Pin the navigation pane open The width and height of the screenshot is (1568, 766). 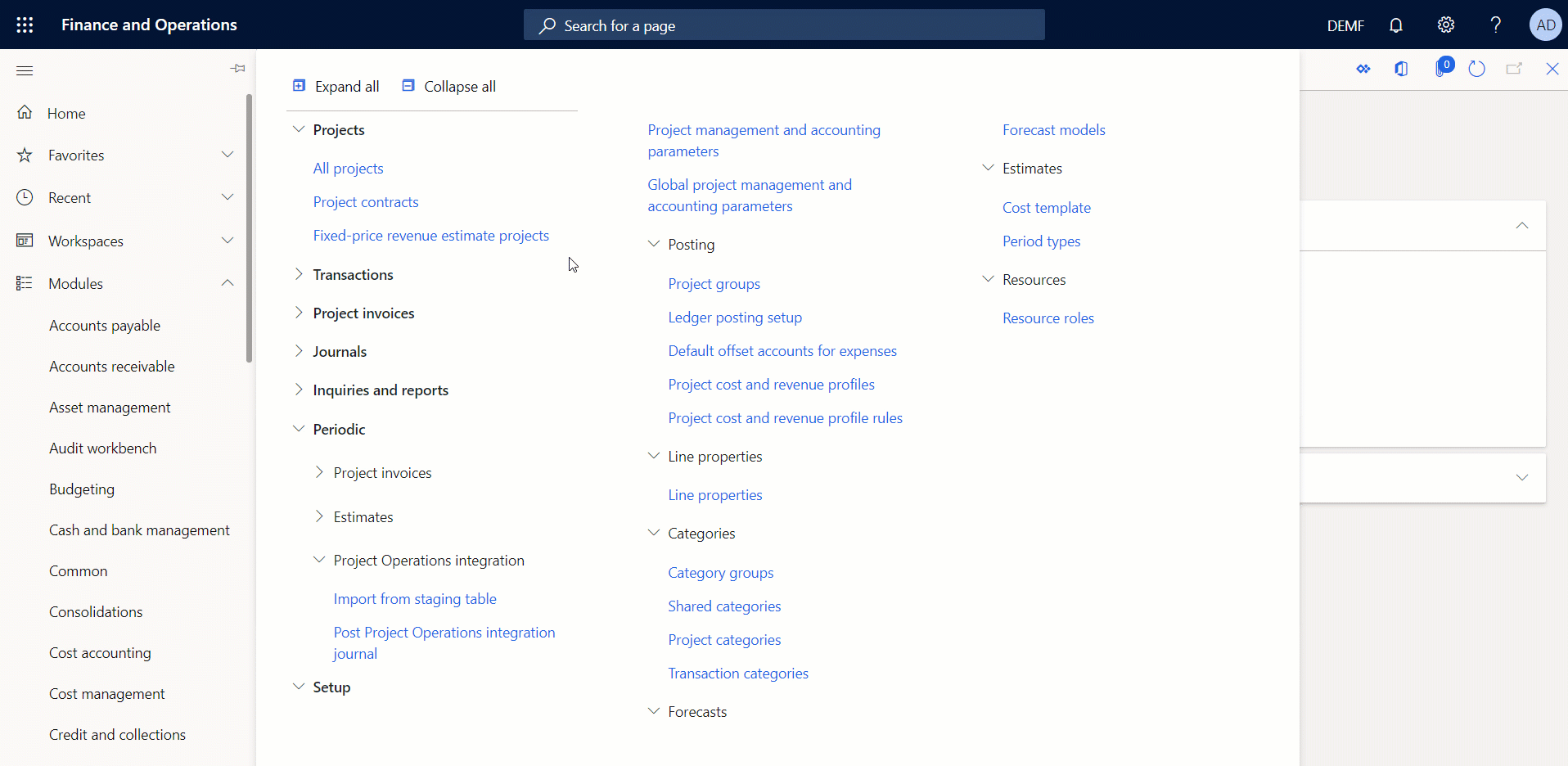click(238, 69)
